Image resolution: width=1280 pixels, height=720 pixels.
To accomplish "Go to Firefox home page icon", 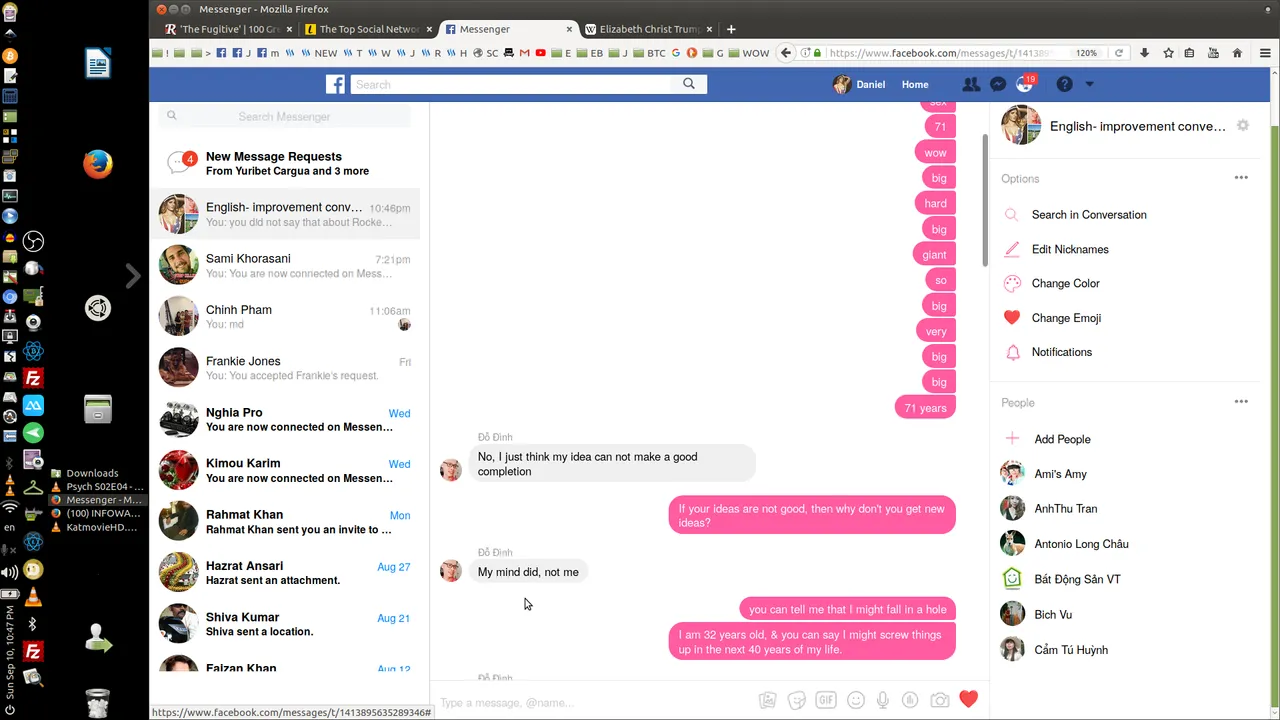I will click(x=1237, y=53).
